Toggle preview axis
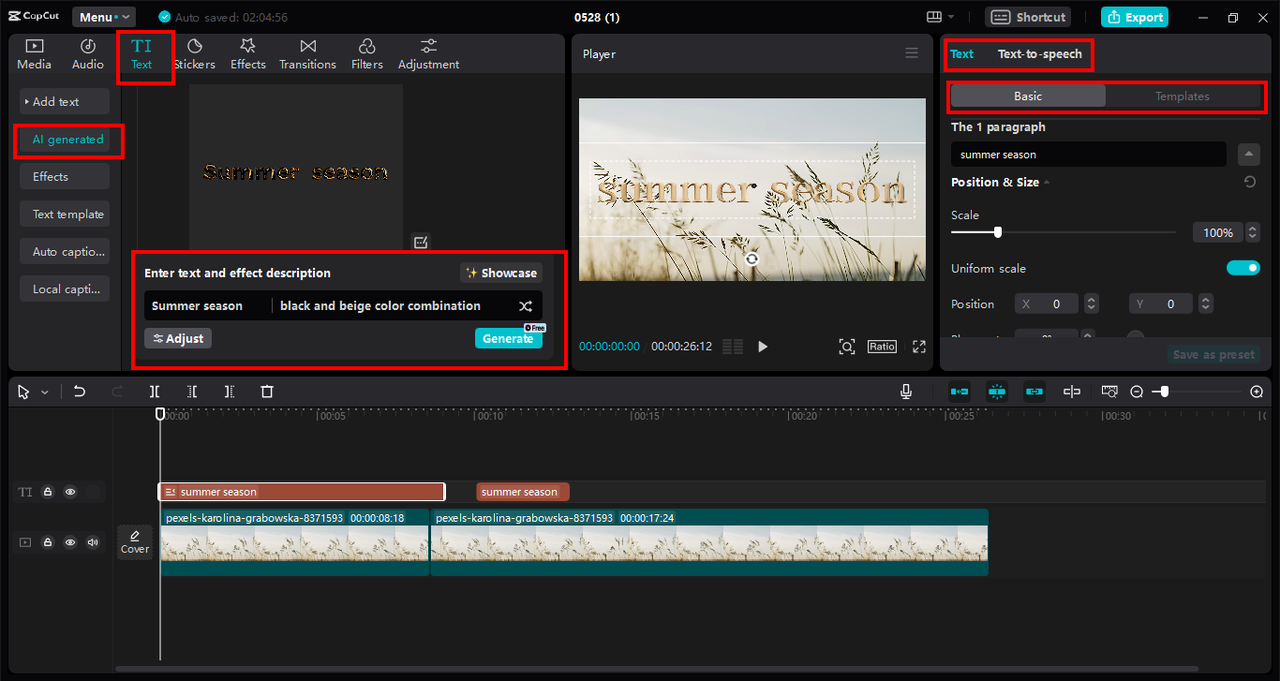 [x=1072, y=392]
